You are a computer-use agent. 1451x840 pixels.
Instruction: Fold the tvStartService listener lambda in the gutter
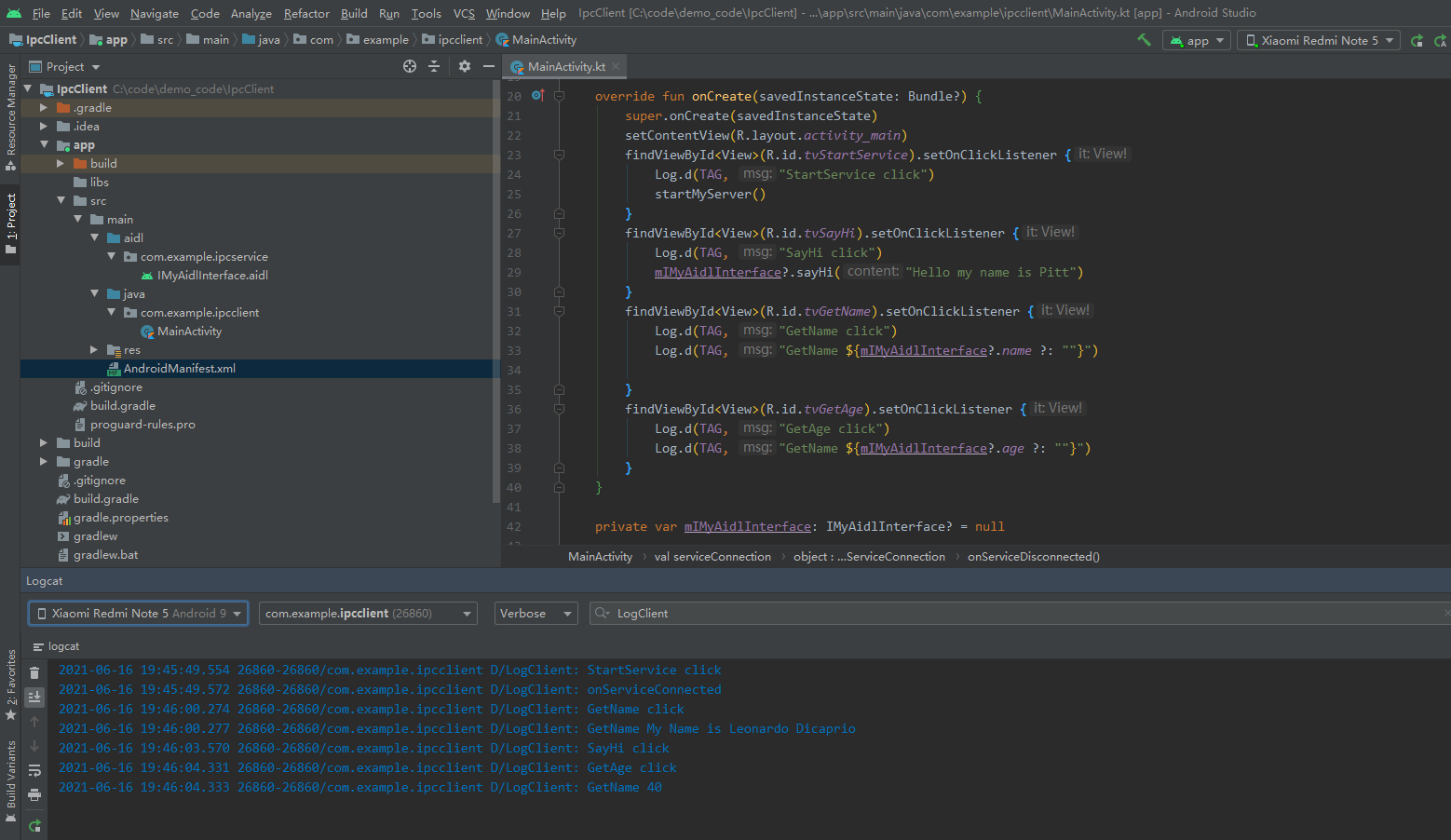[x=559, y=155]
